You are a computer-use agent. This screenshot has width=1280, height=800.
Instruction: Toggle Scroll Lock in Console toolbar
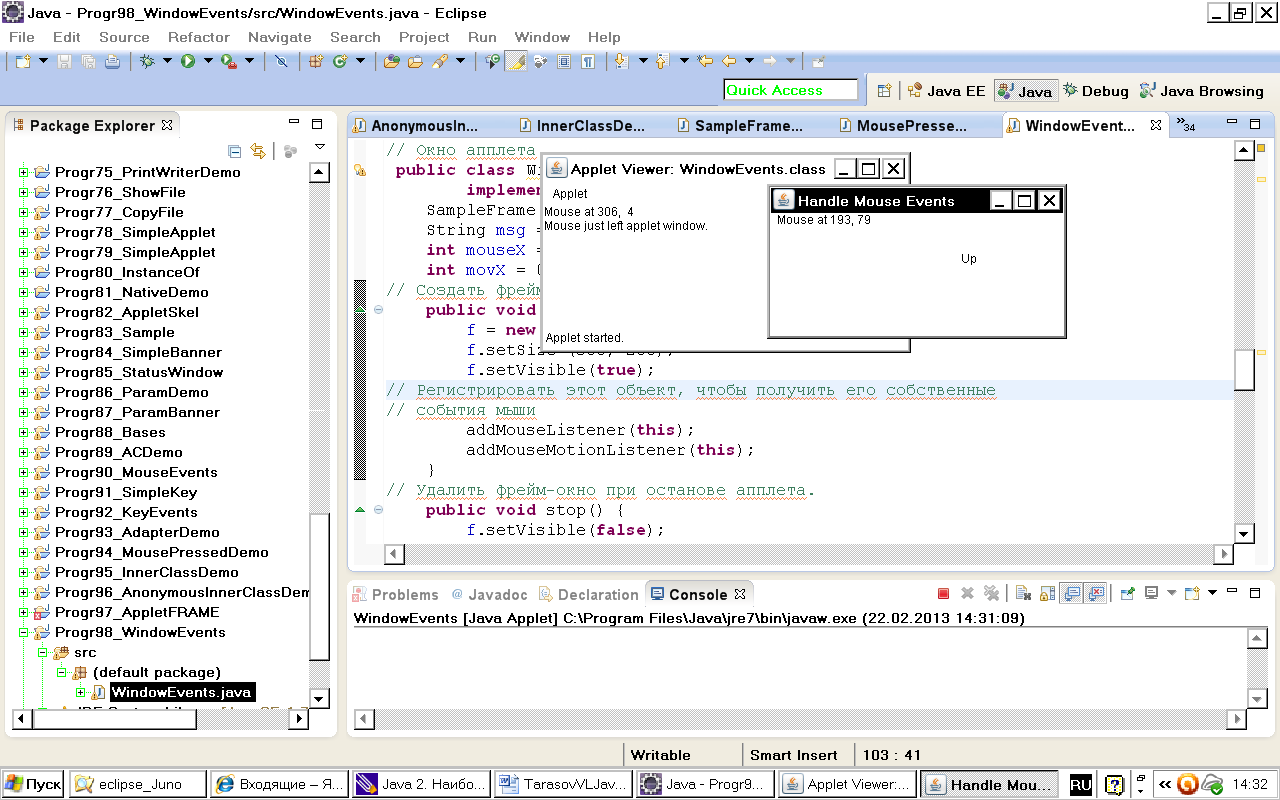click(x=1047, y=593)
